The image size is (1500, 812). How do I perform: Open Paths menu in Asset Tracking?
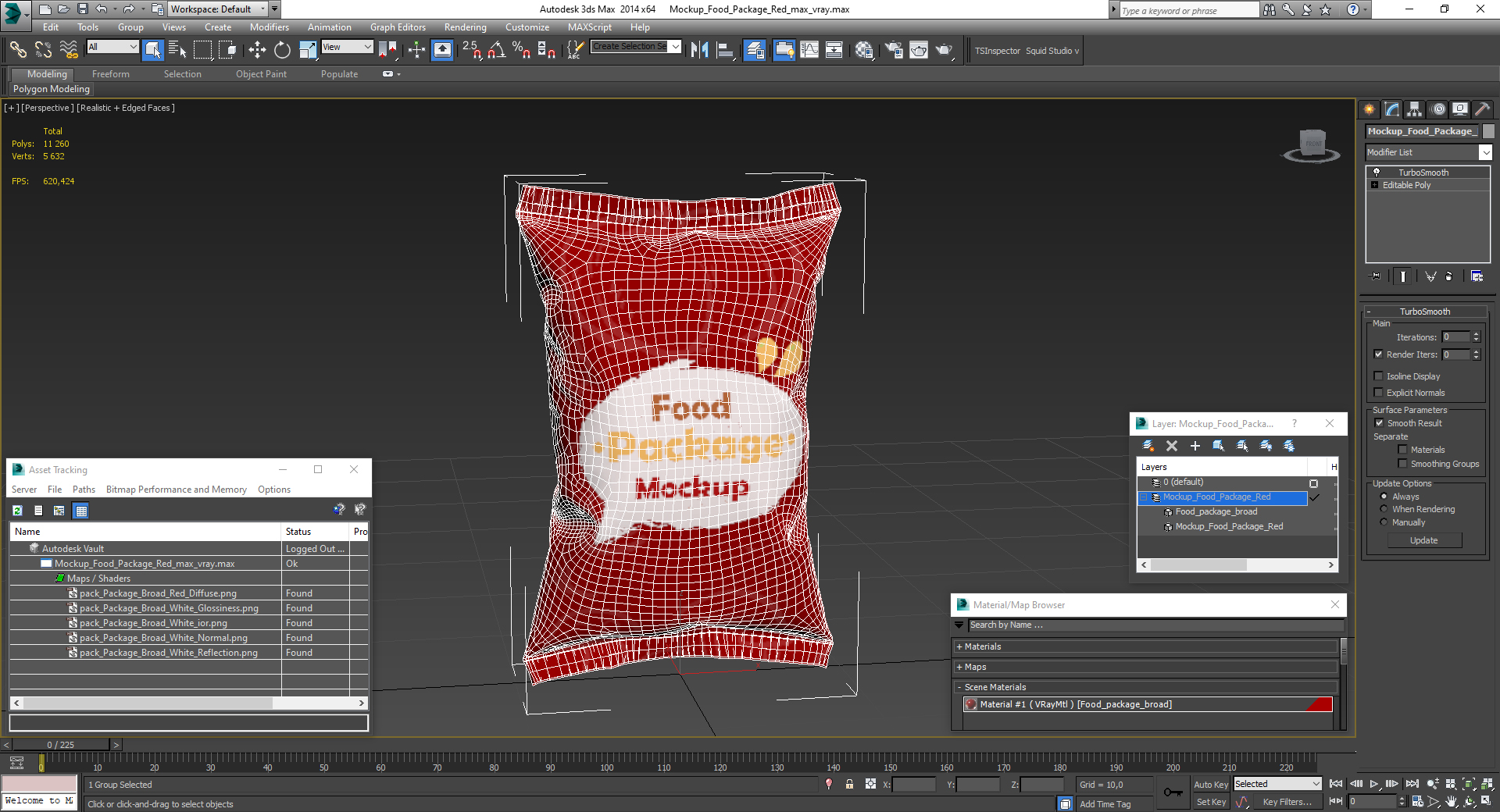(x=84, y=490)
